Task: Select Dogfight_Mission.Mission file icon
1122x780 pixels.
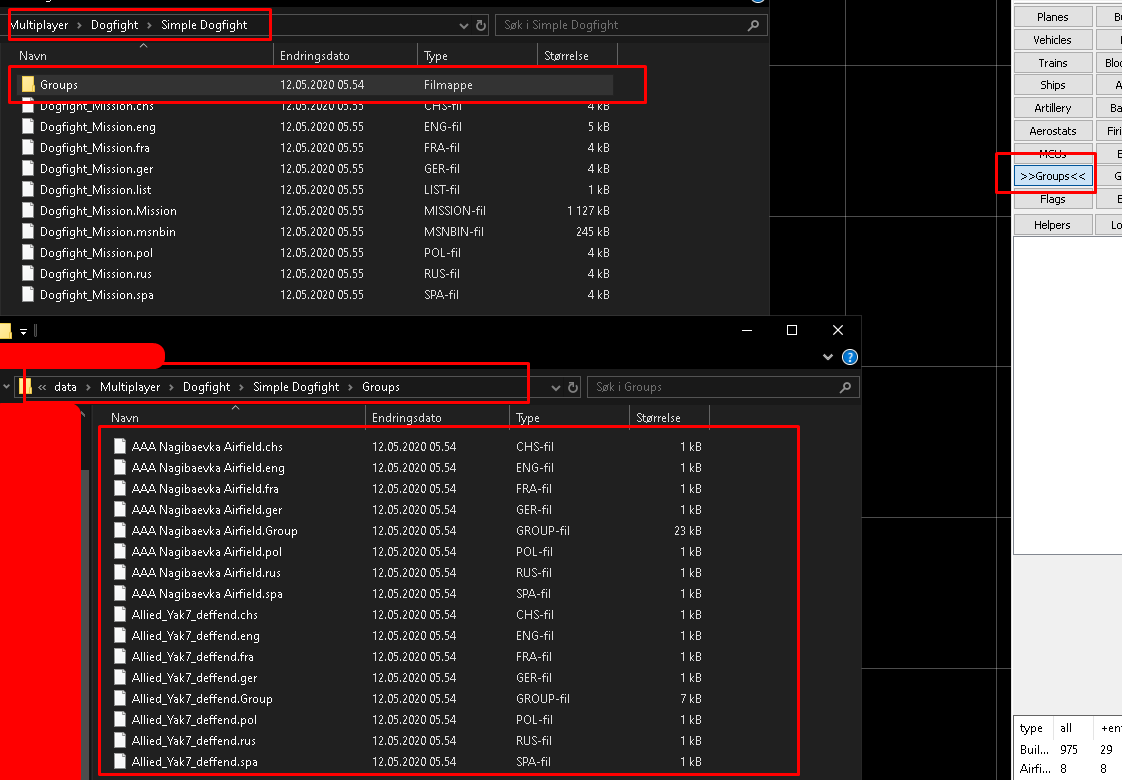Action: [x=28, y=211]
